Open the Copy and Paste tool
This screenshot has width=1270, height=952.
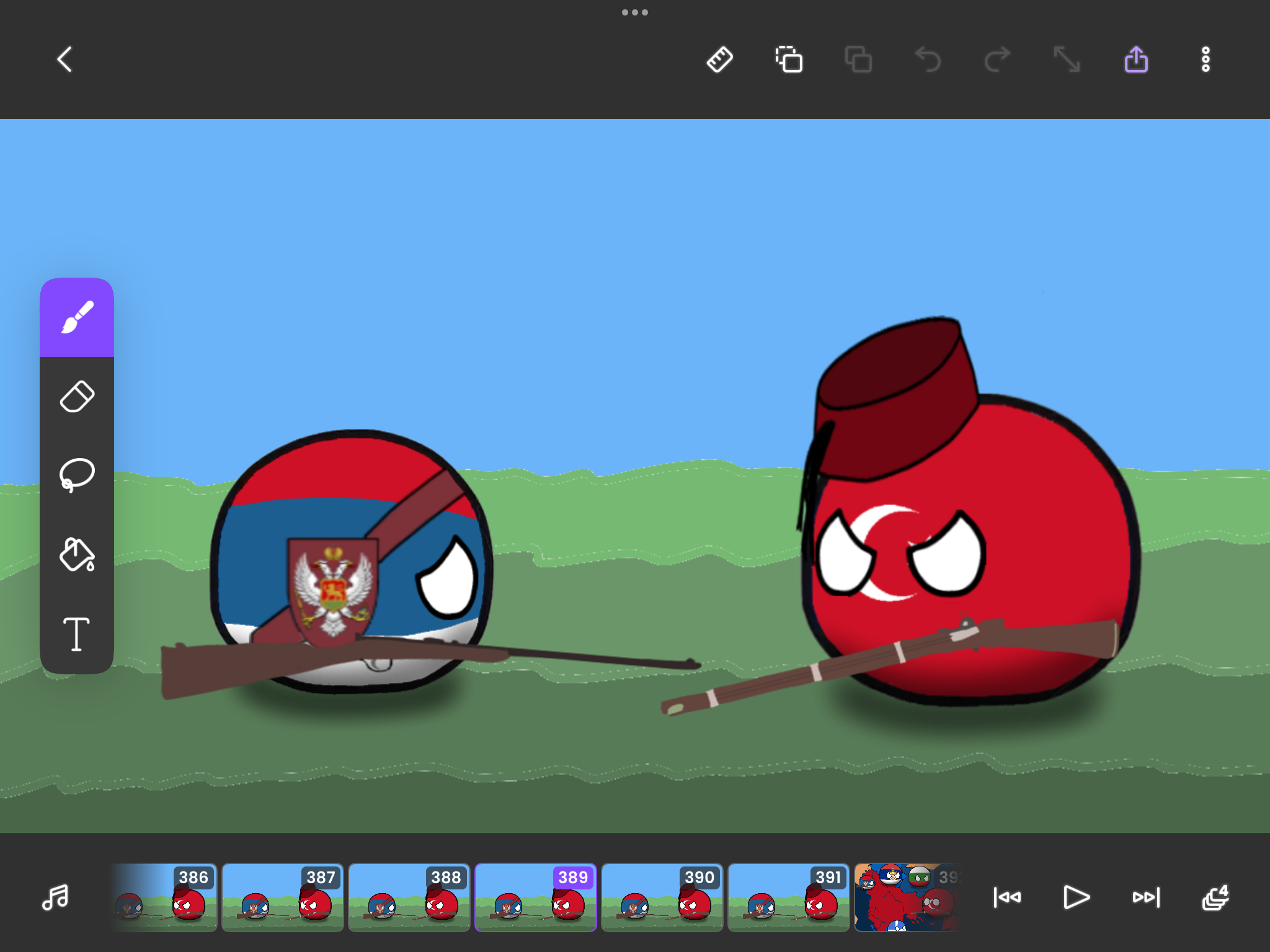tap(788, 59)
